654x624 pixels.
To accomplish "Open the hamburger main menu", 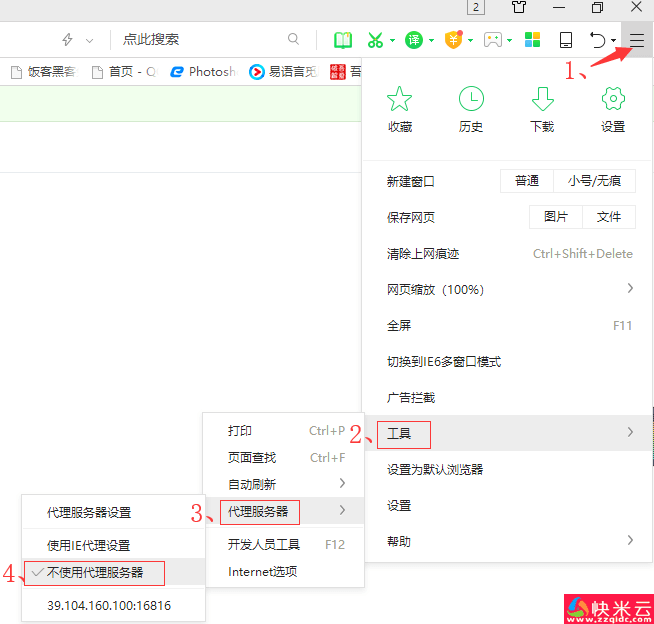I will [637, 40].
